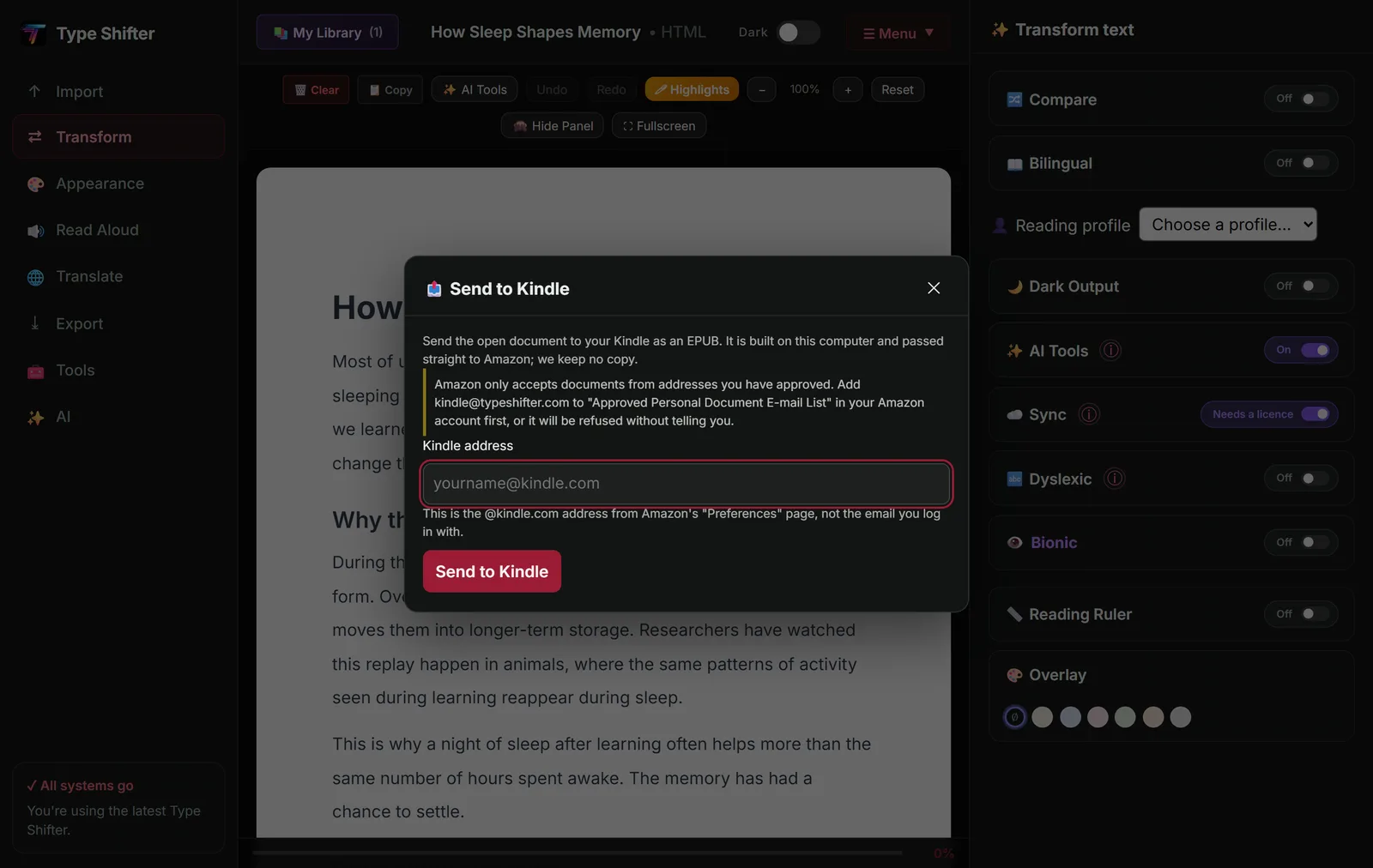
Task: Click the toolbox icon beside Tools
Action: (x=35, y=371)
